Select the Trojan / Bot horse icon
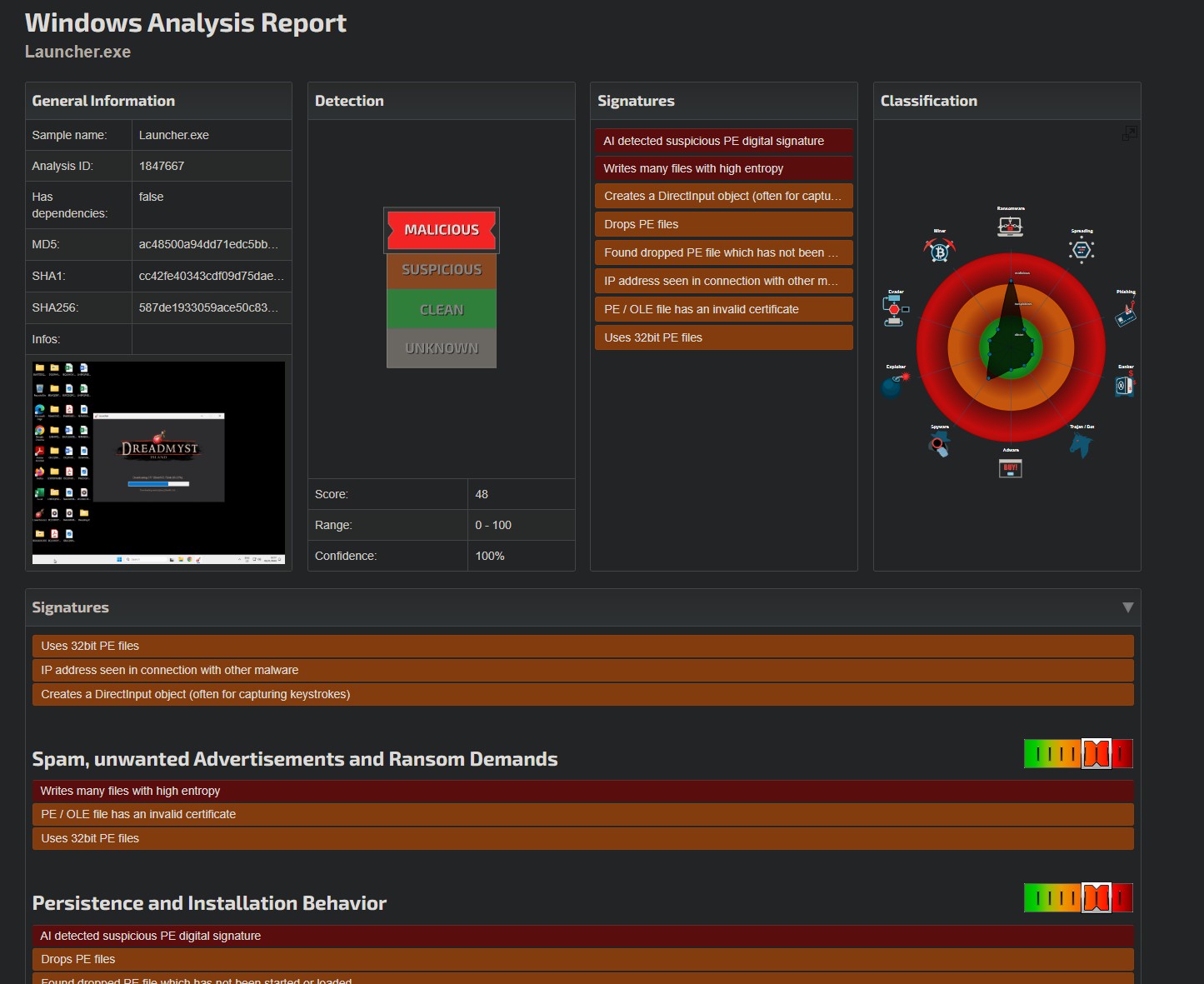 click(1081, 445)
